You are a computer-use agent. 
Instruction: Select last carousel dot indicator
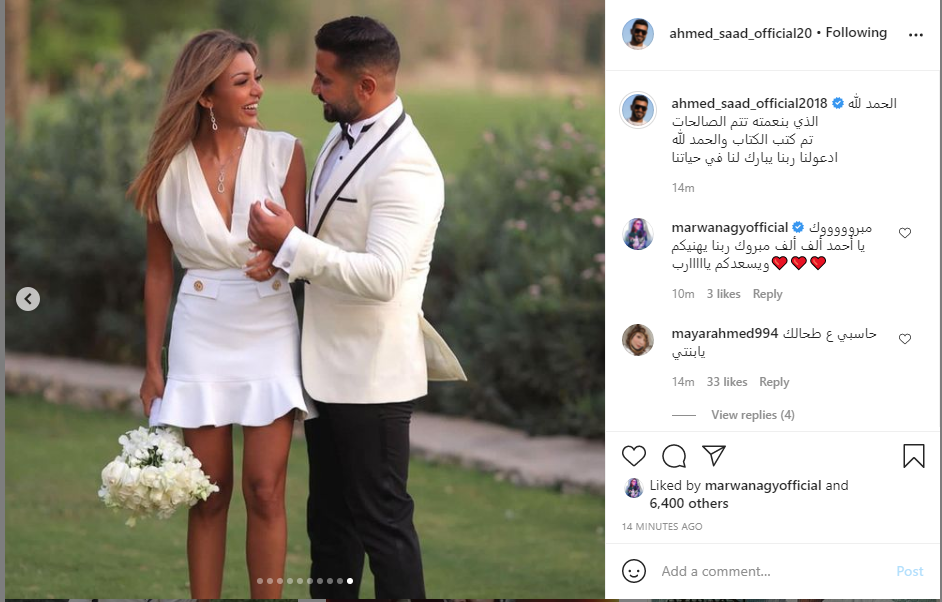(x=350, y=581)
